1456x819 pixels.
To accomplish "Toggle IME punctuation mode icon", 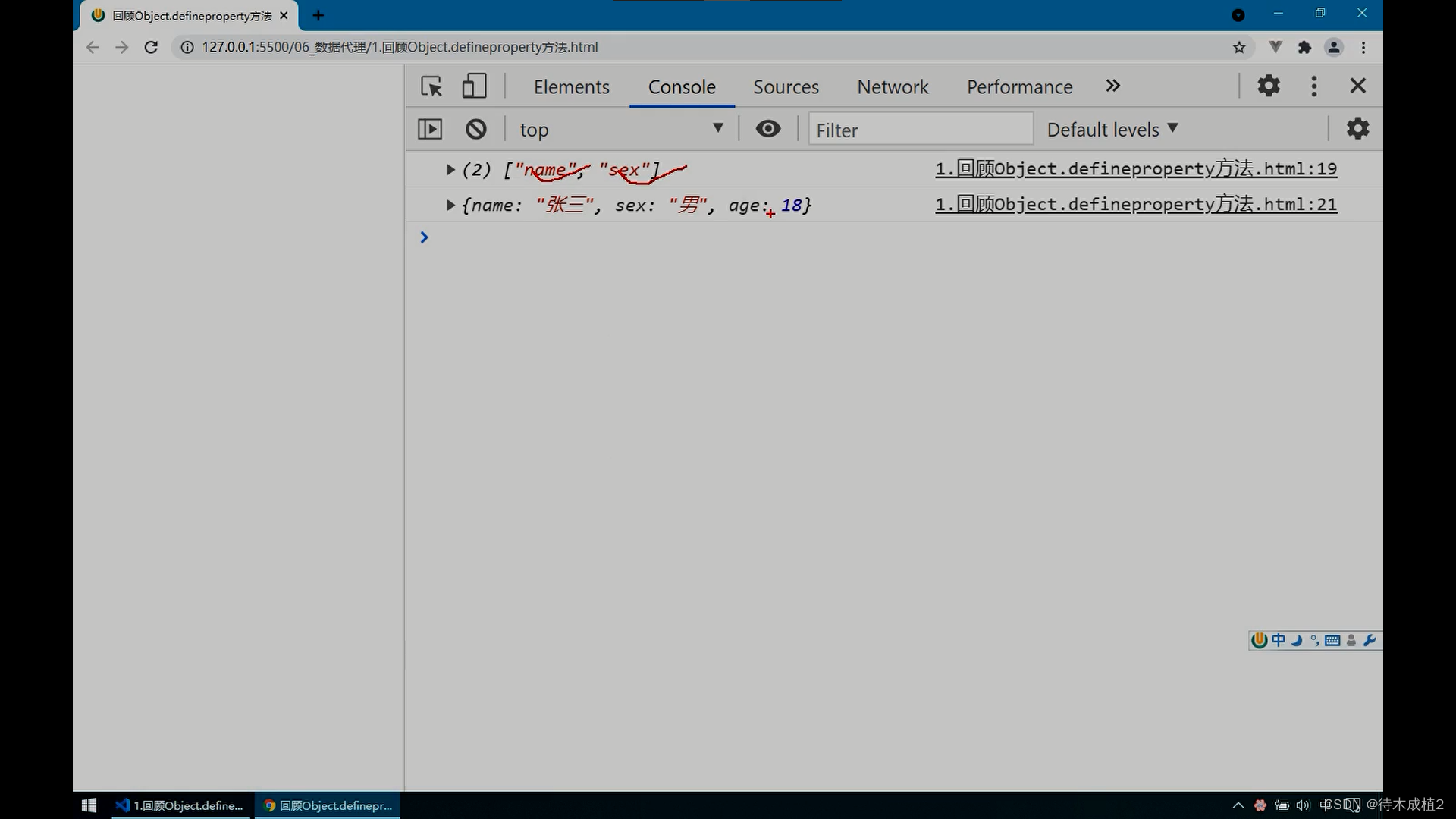I will (x=1314, y=640).
